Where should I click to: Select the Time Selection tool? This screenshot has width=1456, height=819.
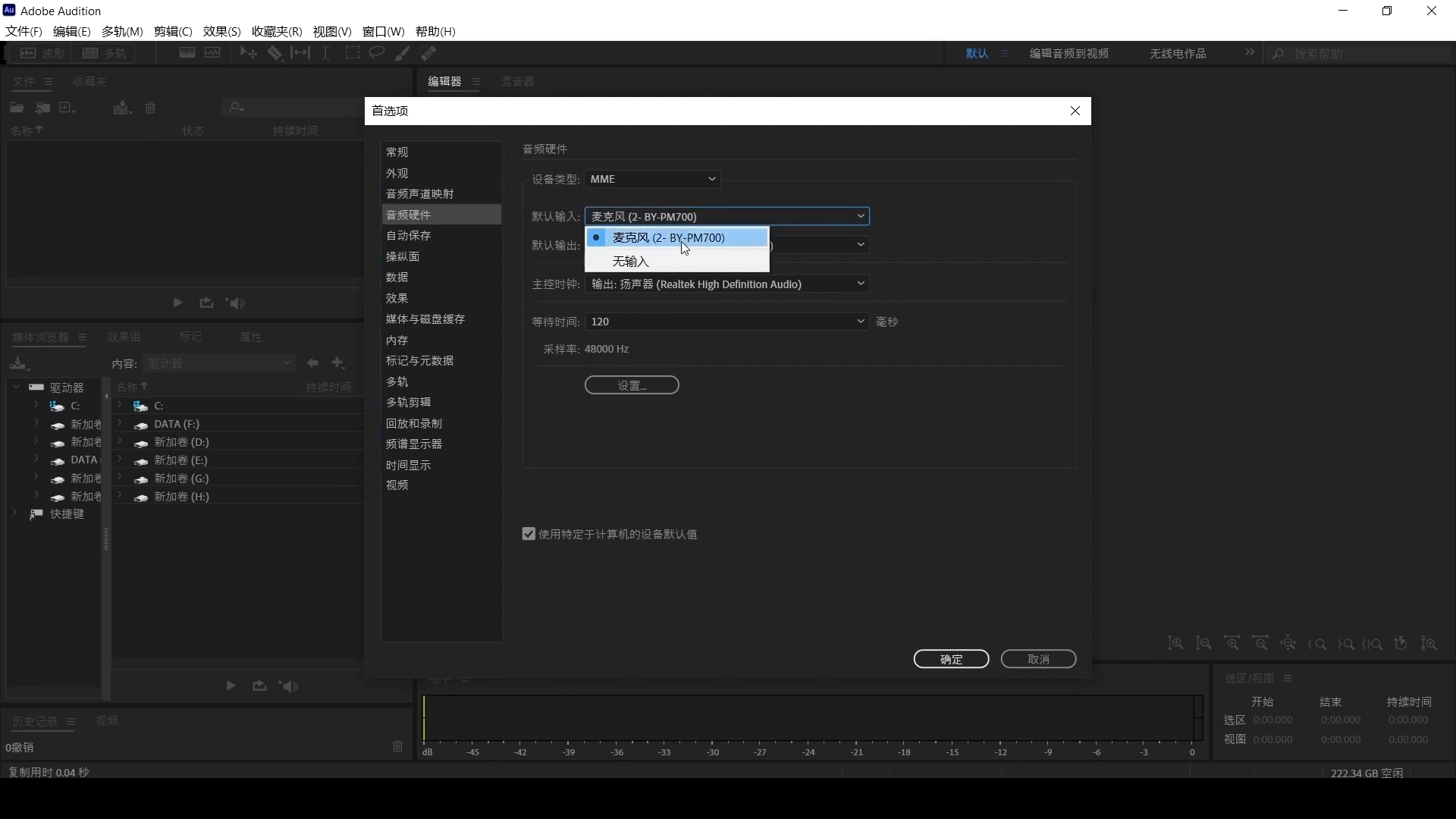coord(325,53)
